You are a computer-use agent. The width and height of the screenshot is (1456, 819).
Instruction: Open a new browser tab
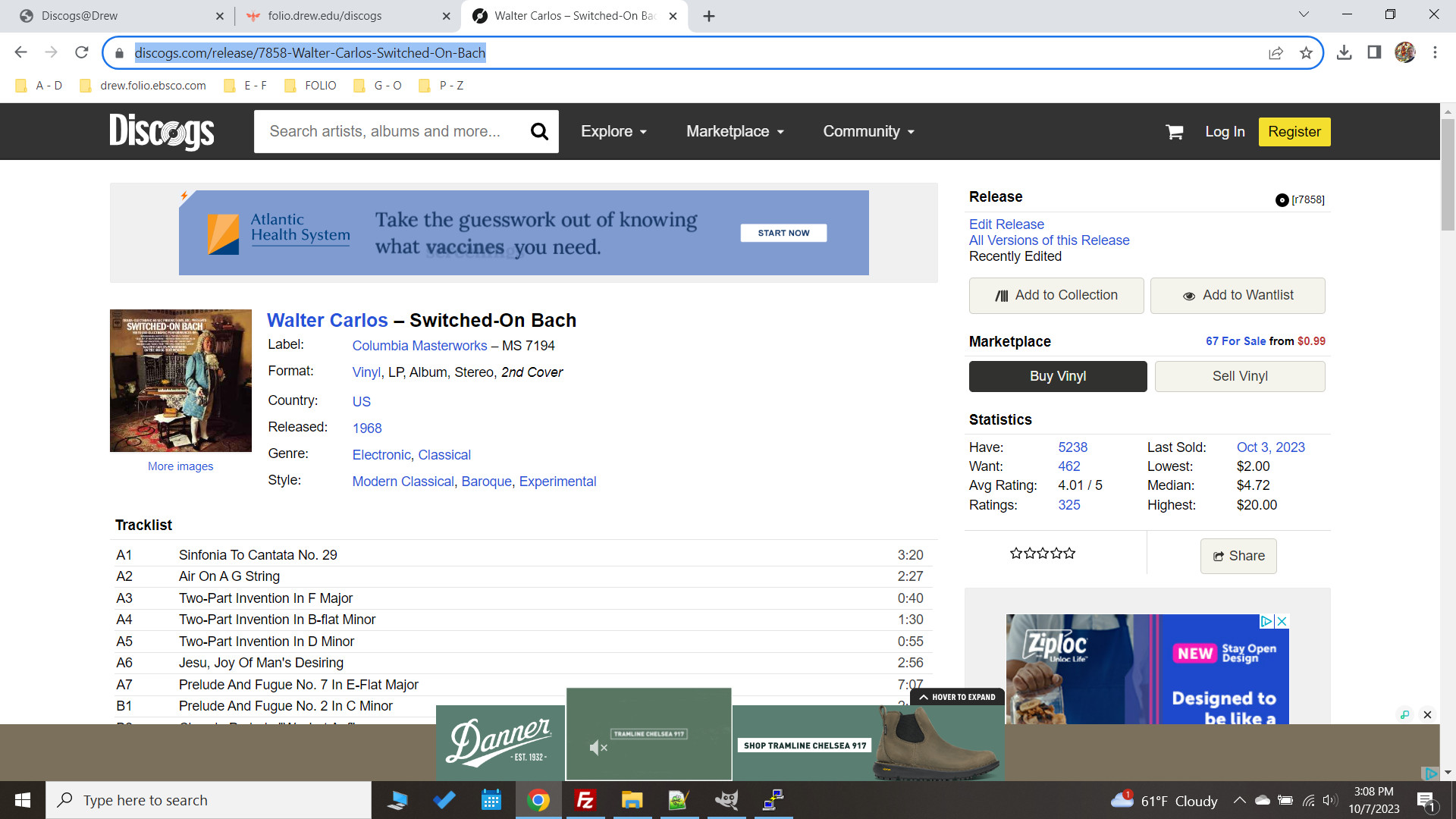(709, 16)
